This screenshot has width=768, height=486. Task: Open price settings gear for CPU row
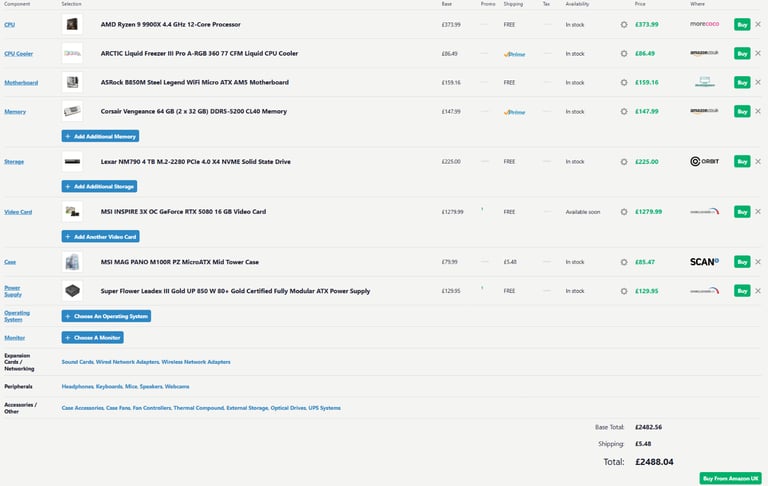tap(624, 24)
